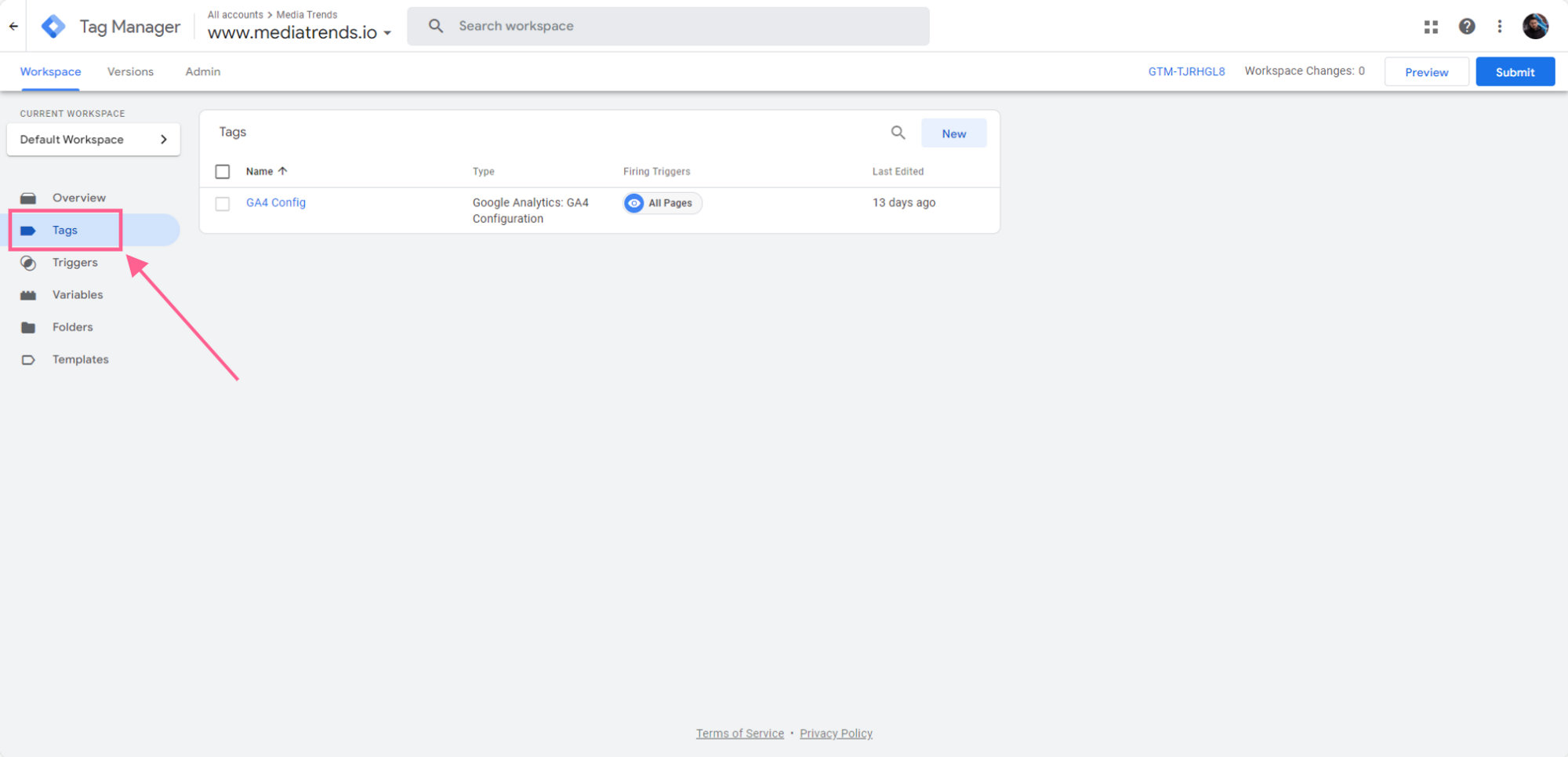Click the Variables sidebar icon
This screenshot has width=1568, height=757.
[28, 295]
